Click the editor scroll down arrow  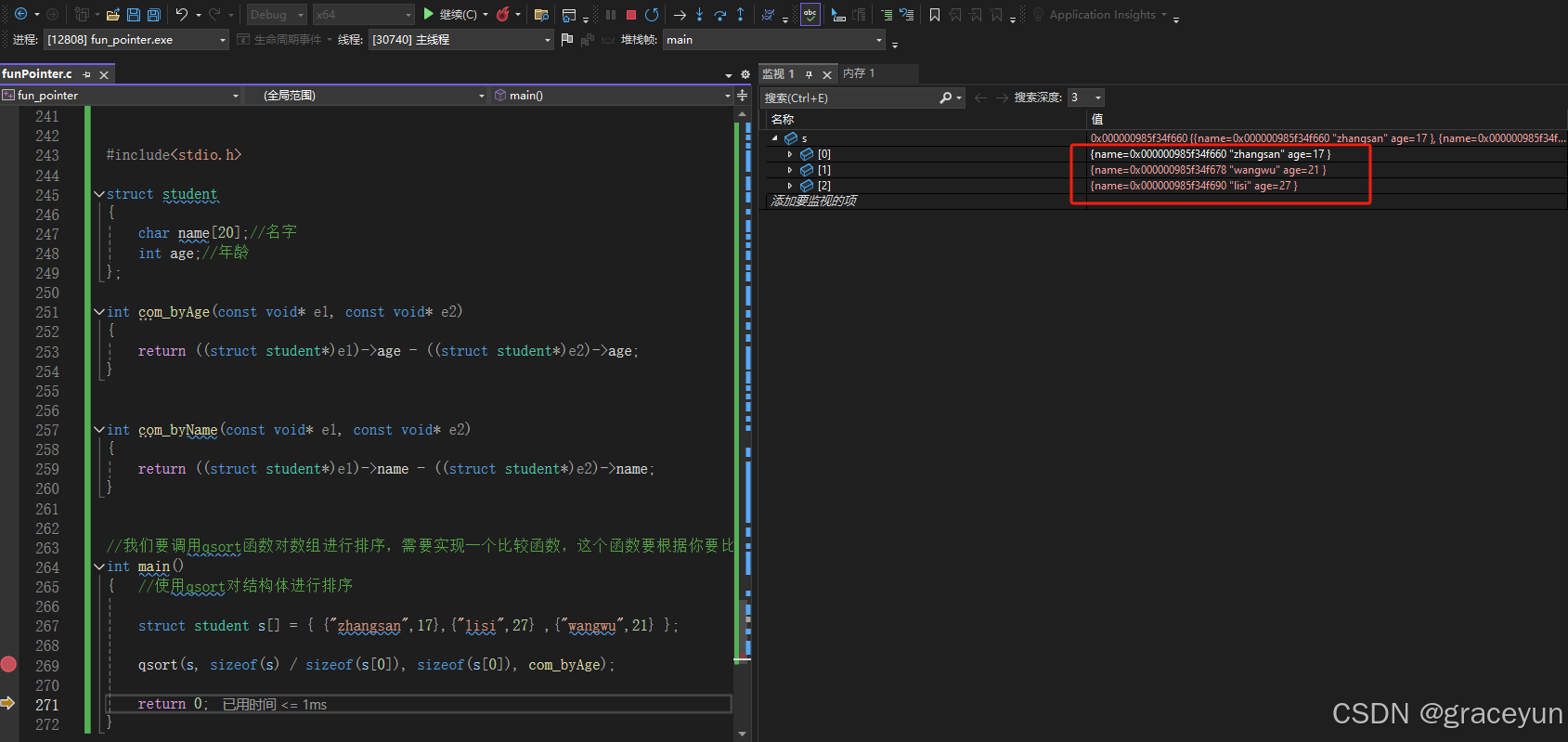(742, 734)
